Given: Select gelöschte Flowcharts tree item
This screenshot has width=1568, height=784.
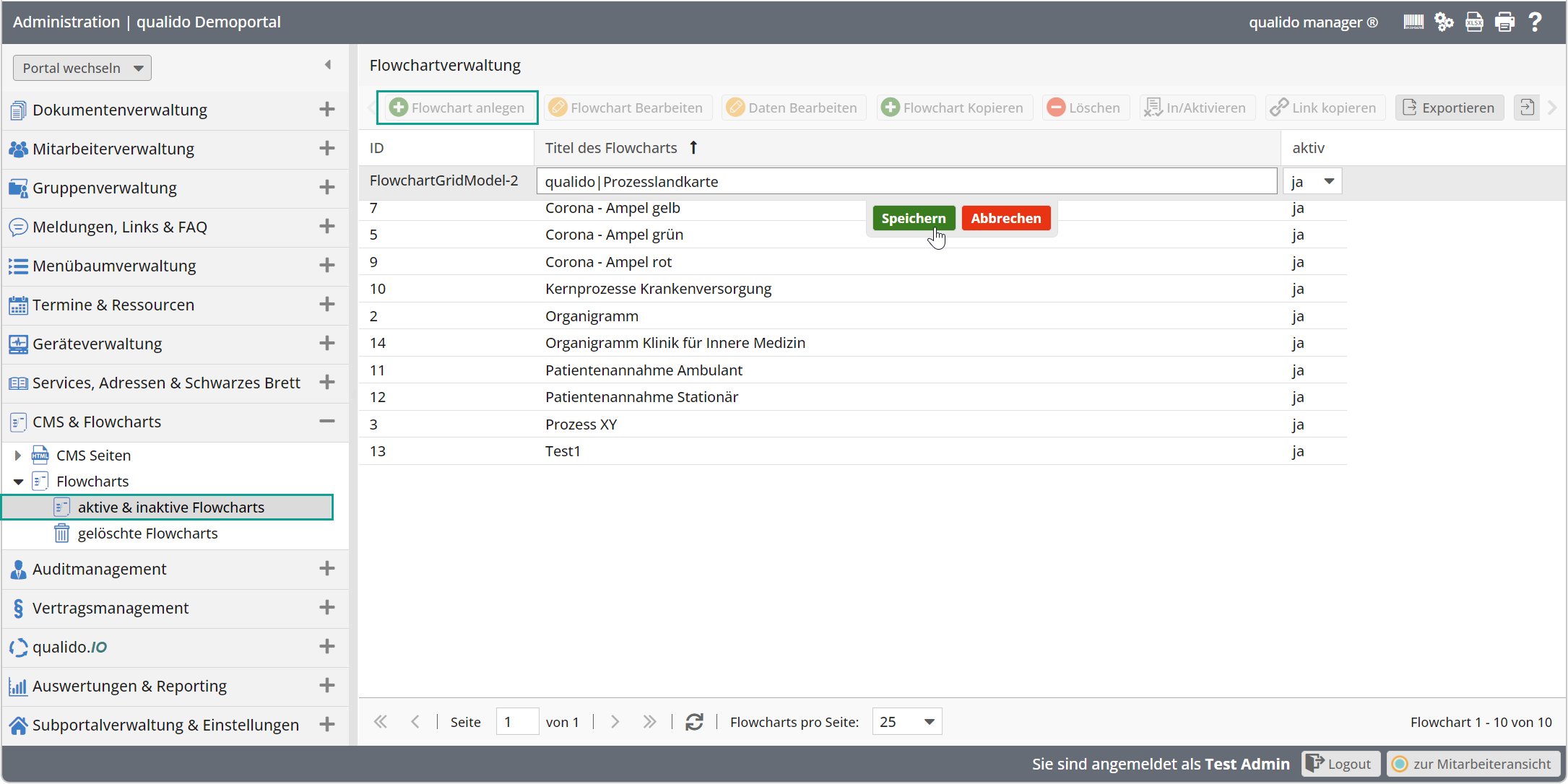Looking at the screenshot, I should (x=147, y=533).
